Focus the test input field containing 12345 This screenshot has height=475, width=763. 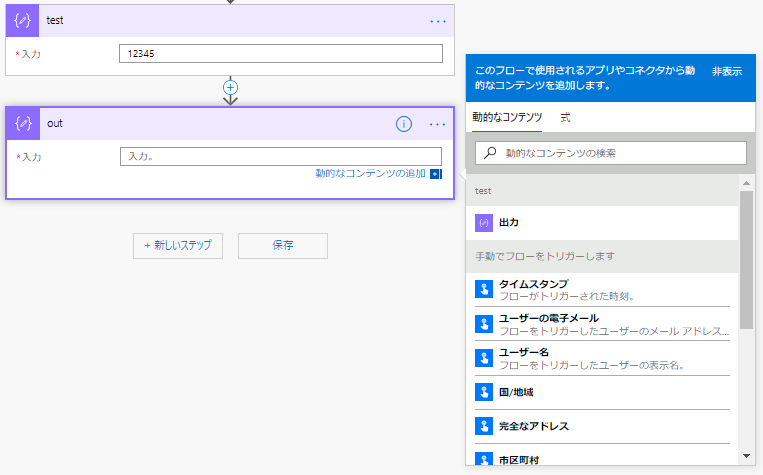pos(281,54)
